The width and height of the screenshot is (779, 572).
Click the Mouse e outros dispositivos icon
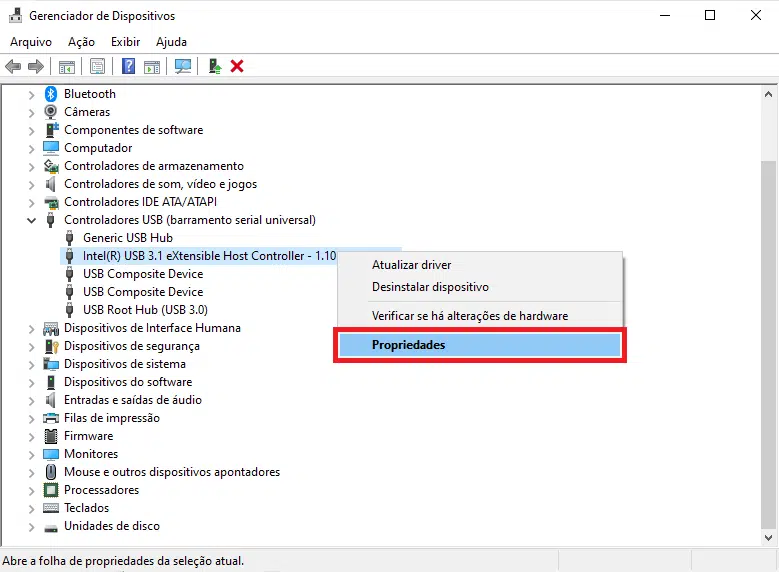click(51, 472)
